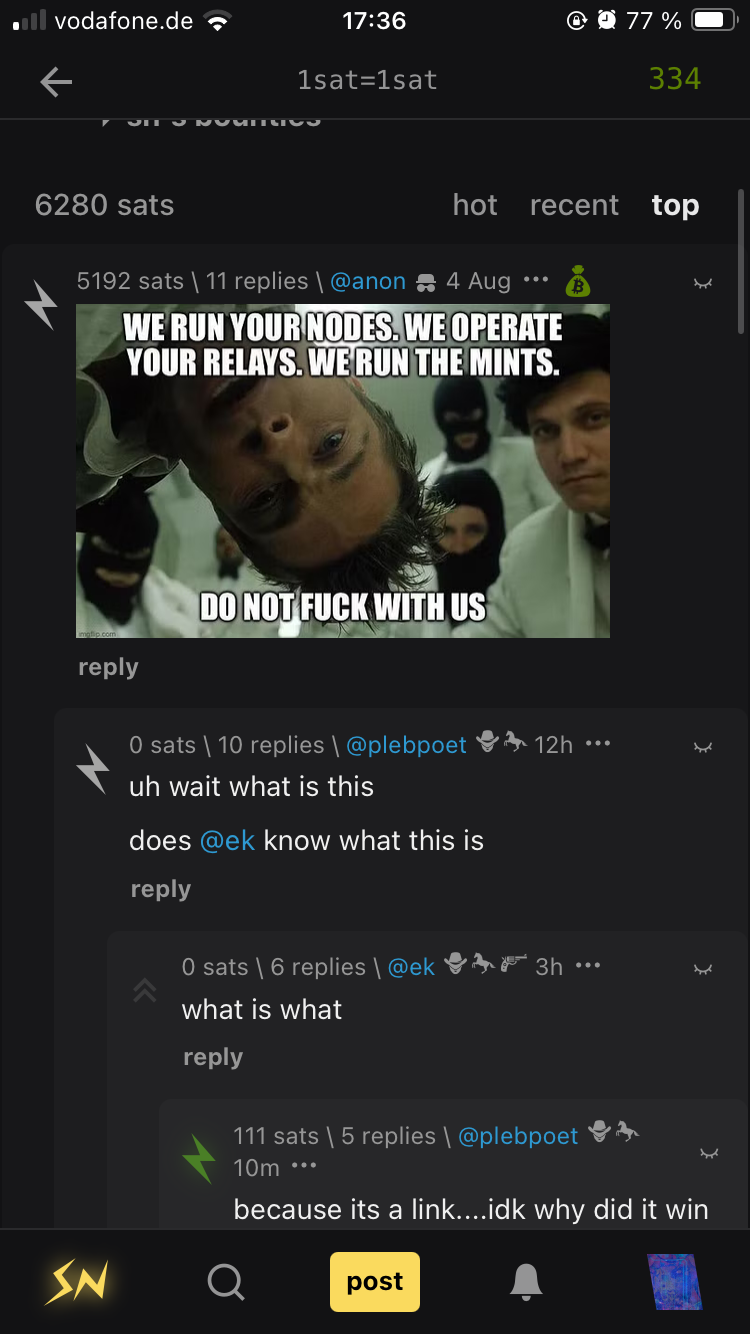Collapse ek's 3h comment thread
750x1334 pixels.
[703, 969]
